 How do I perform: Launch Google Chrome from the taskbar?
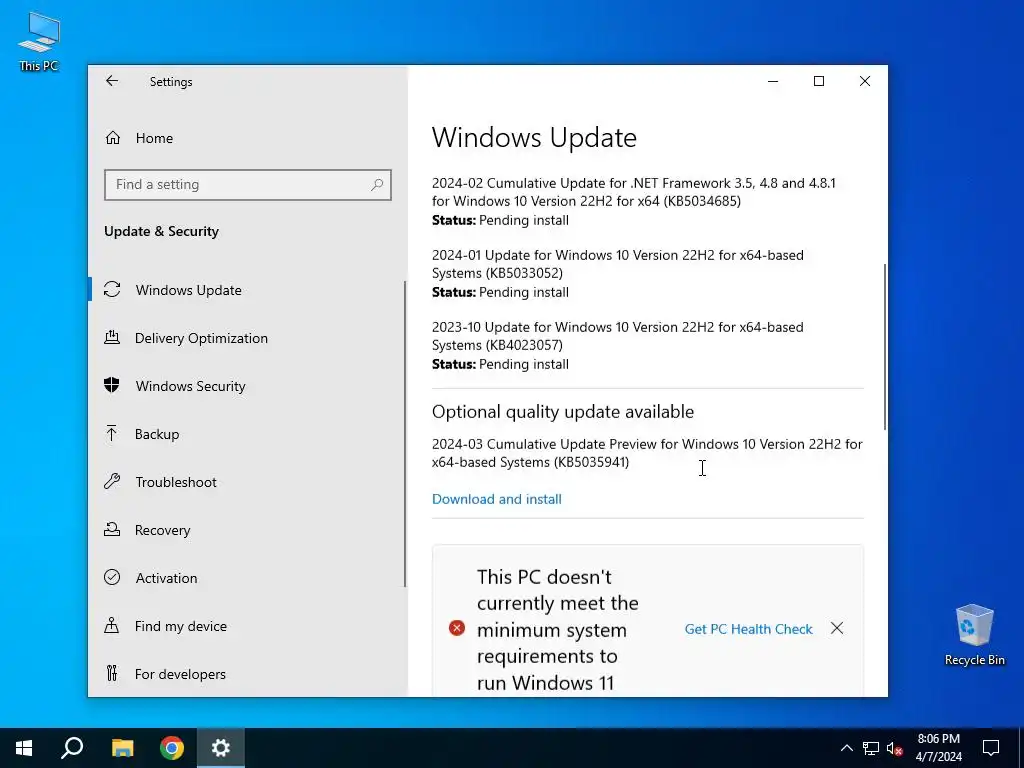[172, 748]
